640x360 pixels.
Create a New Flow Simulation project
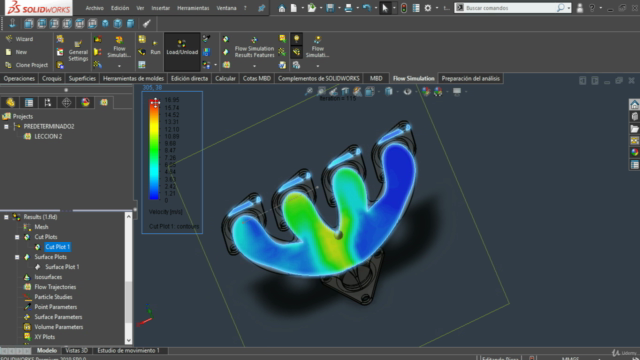pyautogui.click(x=16, y=52)
